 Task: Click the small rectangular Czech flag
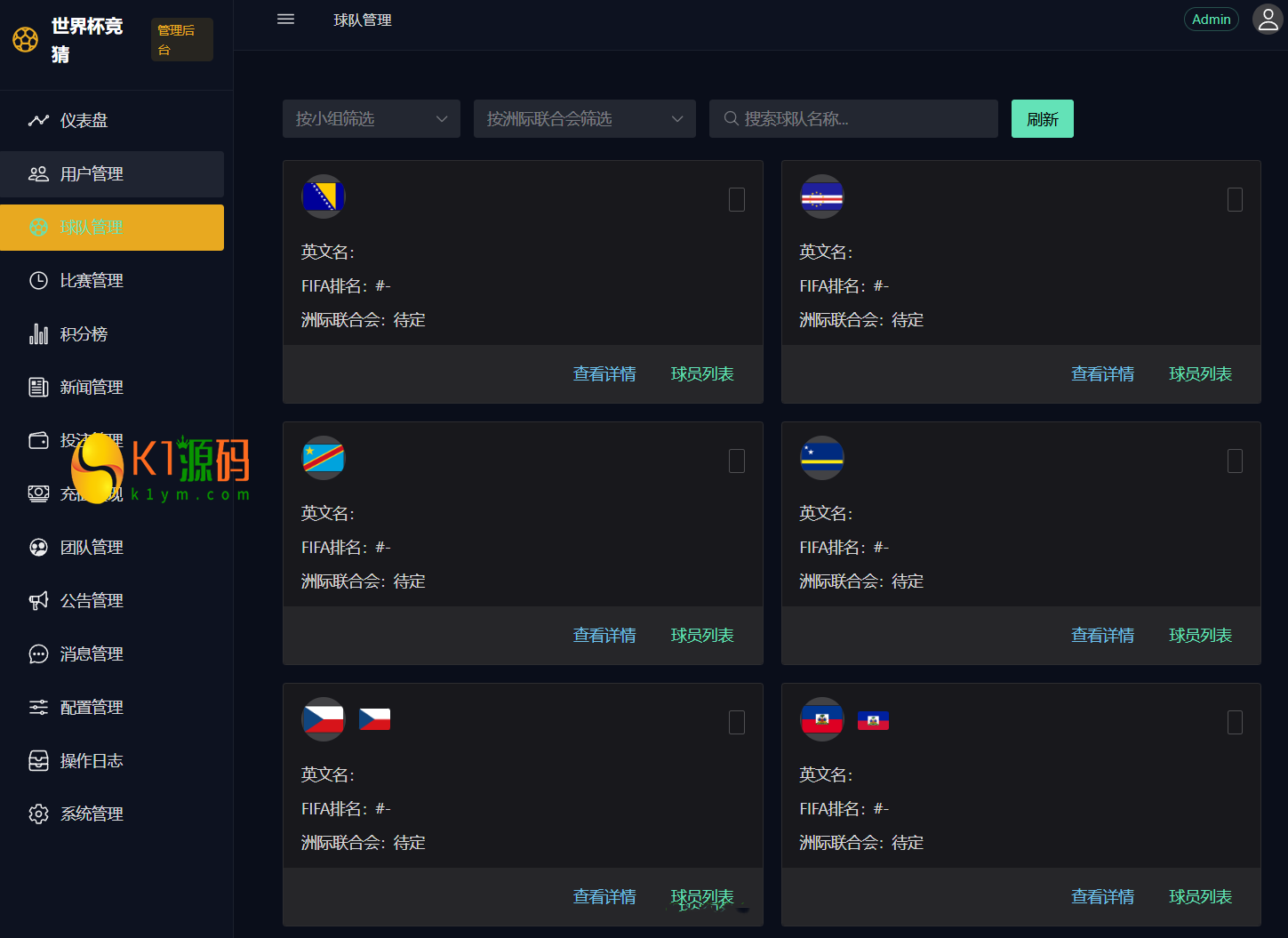(x=374, y=718)
